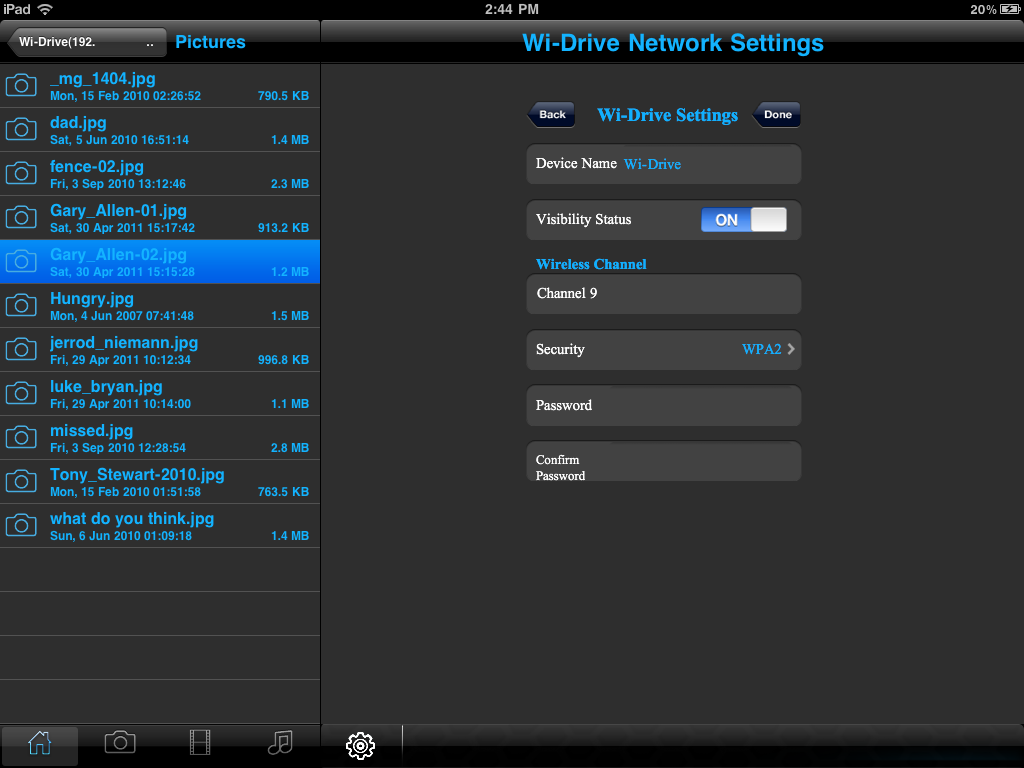This screenshot has width=1024, height=768.
Task: Click the 913.2 KB file size
Action: tap(283, 228)
